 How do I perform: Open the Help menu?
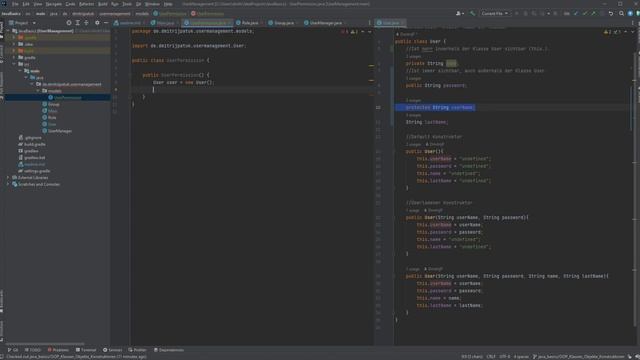168,4
